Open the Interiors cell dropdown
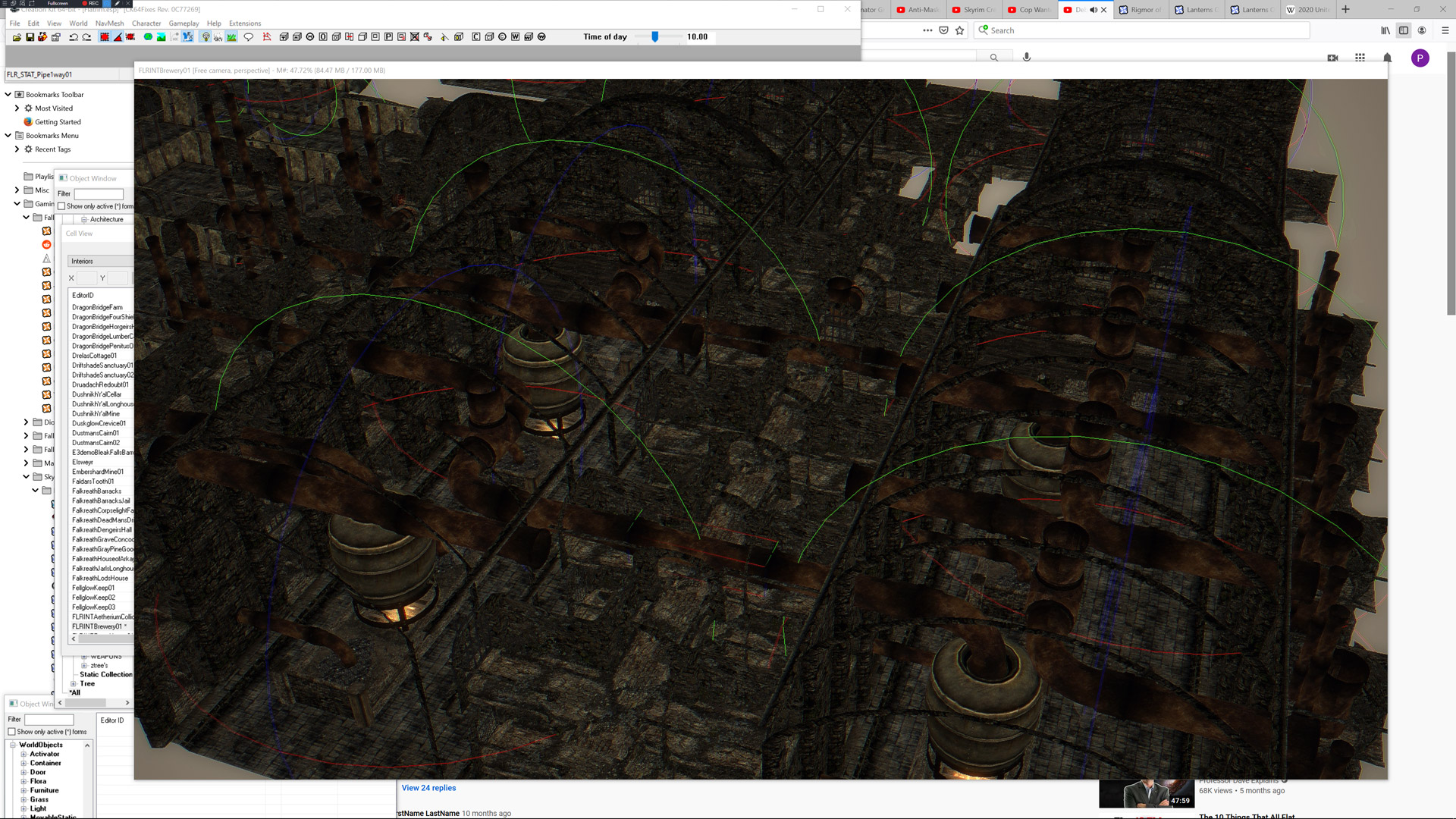This screenshot has width=1456, height=819. pyautogui.click(x=99, y=261)
